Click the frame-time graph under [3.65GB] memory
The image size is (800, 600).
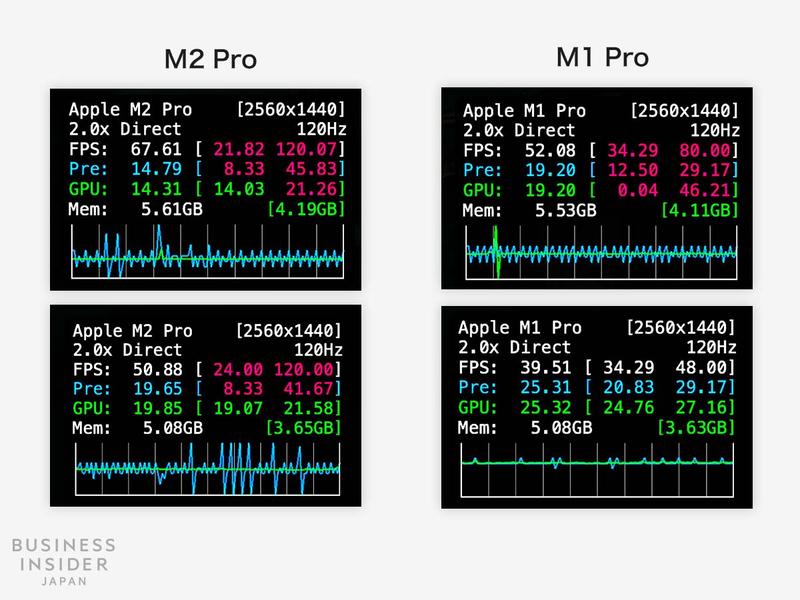click(x=208, y=469)
